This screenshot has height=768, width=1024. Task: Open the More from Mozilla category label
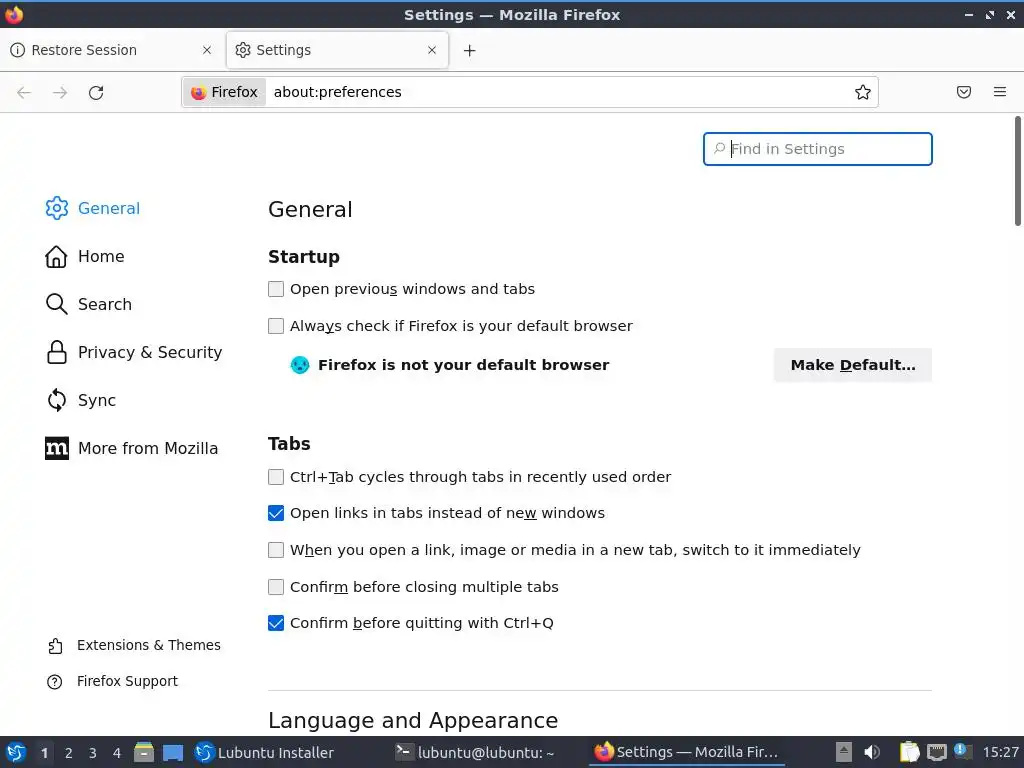tap(148, 449)
